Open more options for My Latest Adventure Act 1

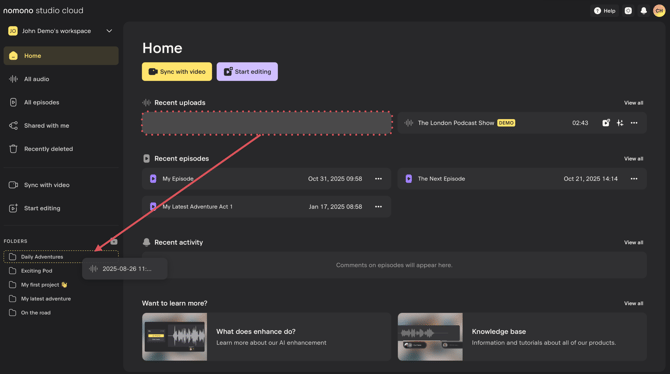(379, 207)
